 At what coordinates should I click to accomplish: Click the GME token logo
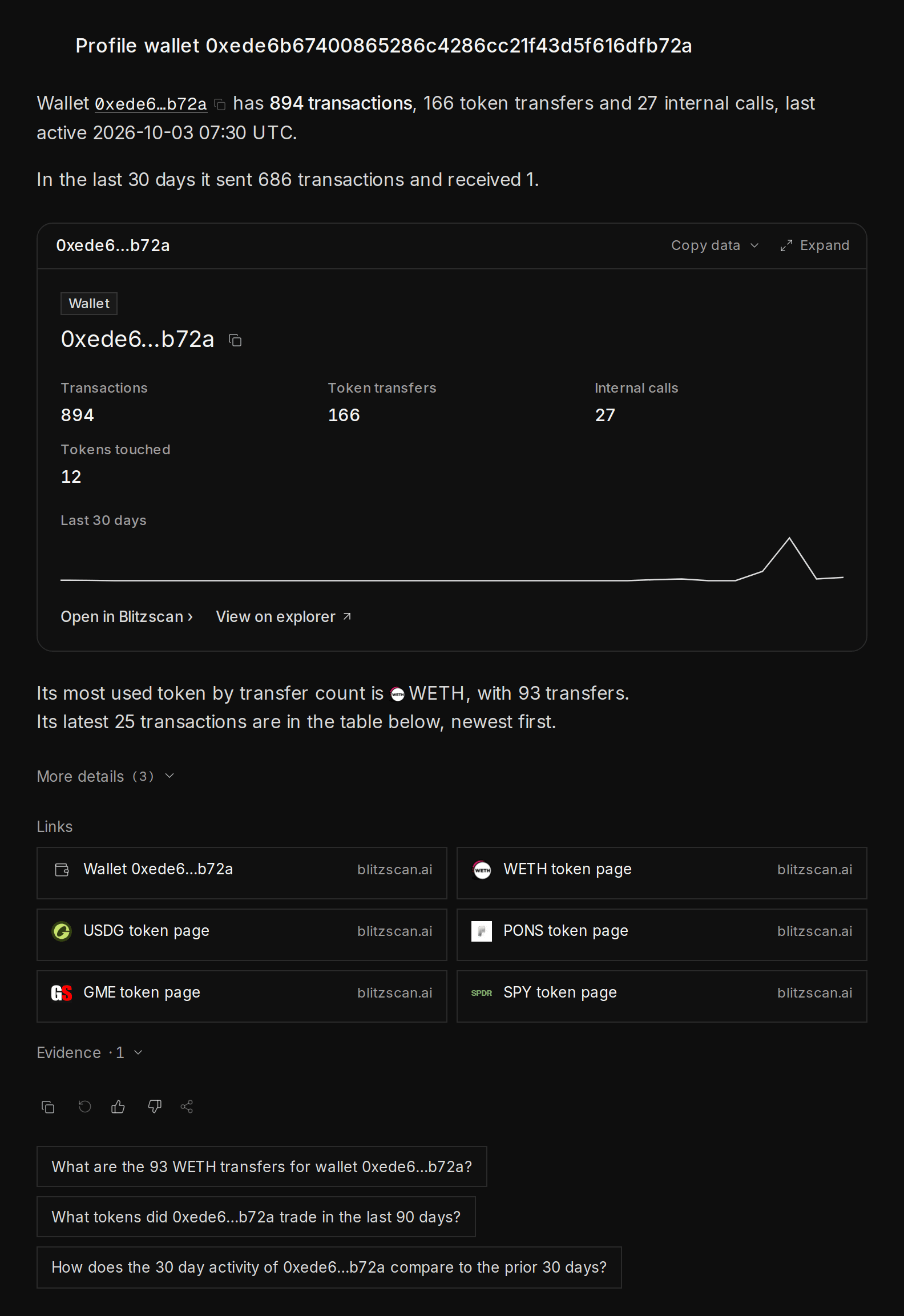click(62, 993)
